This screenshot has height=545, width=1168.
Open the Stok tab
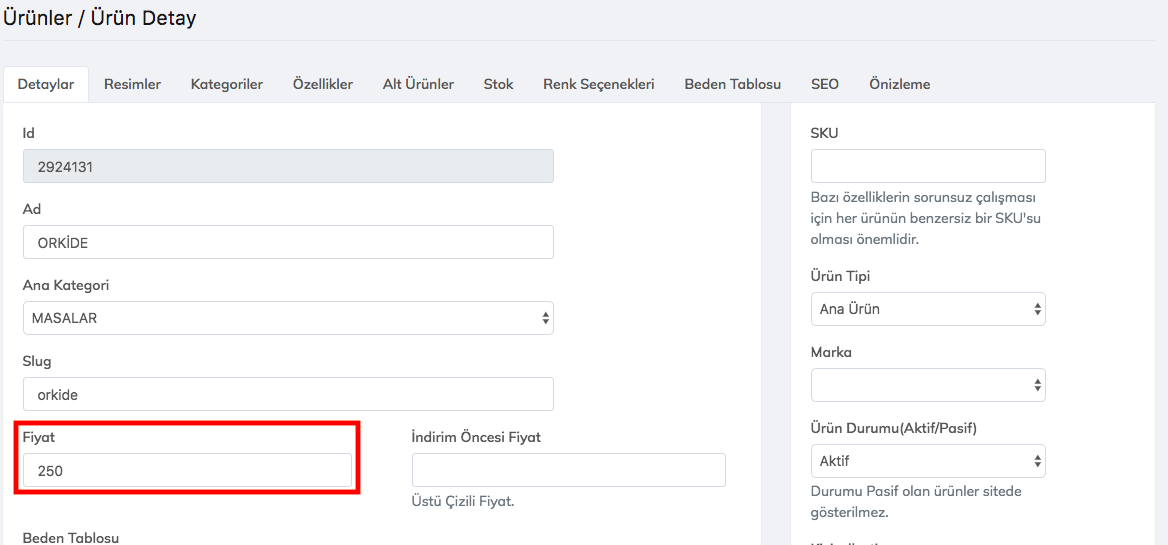pos(498,84)
